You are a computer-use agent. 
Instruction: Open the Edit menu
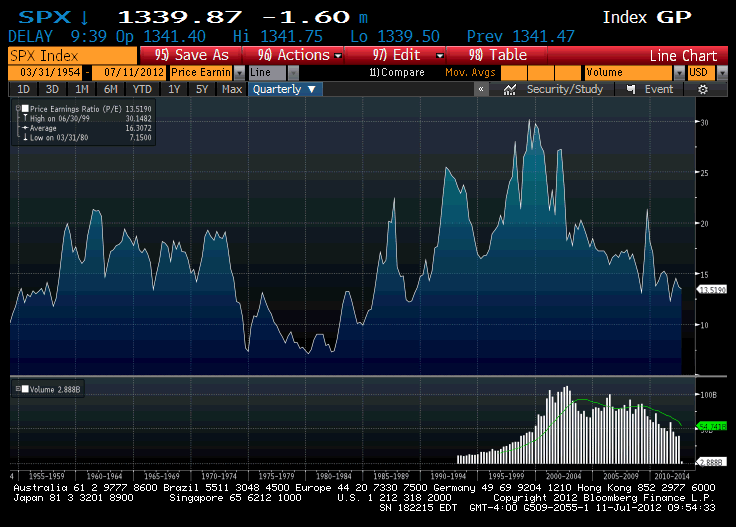[406, 55]
